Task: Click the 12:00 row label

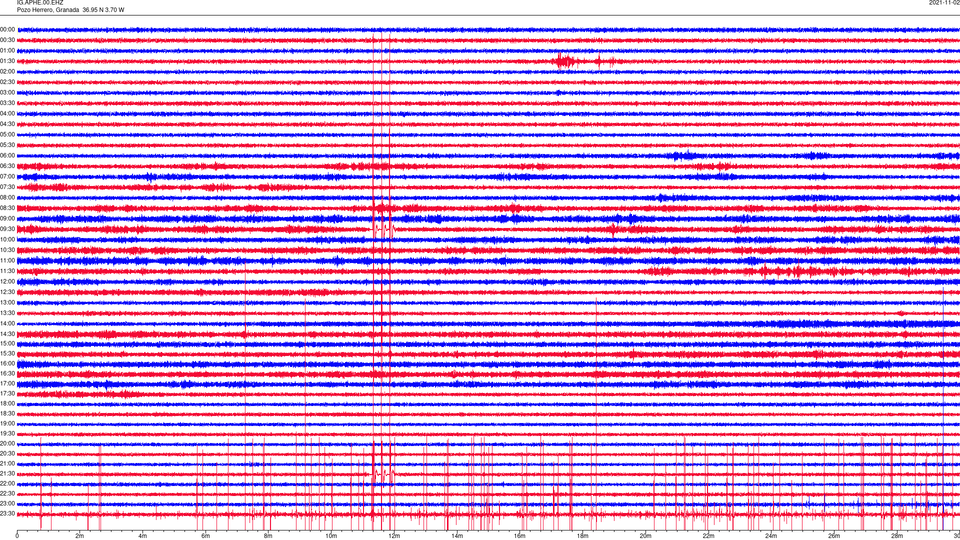Action: click(x=8, y=282)
